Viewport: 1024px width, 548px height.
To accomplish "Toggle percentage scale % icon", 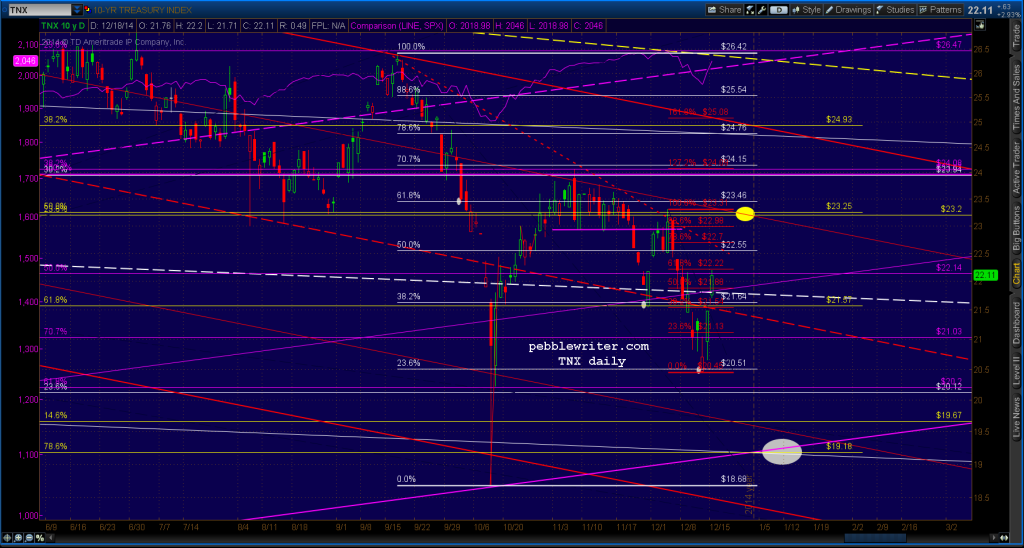I will (x=40, y=538).
